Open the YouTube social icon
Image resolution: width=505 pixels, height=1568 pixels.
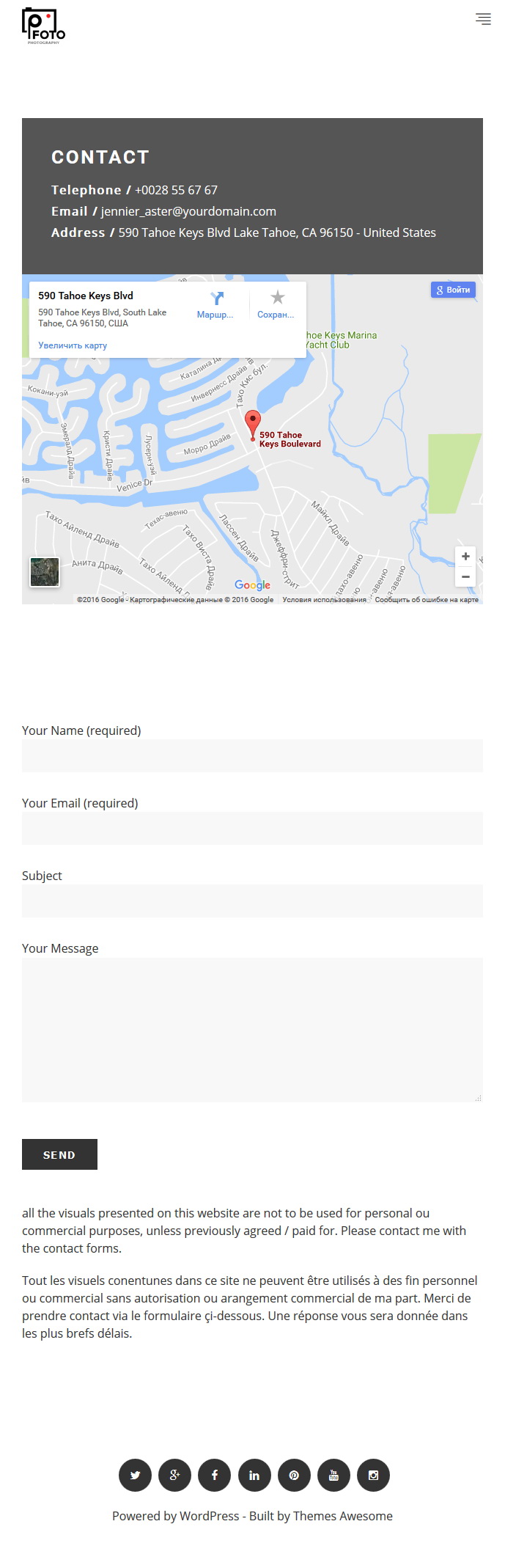coord(333,1475)
